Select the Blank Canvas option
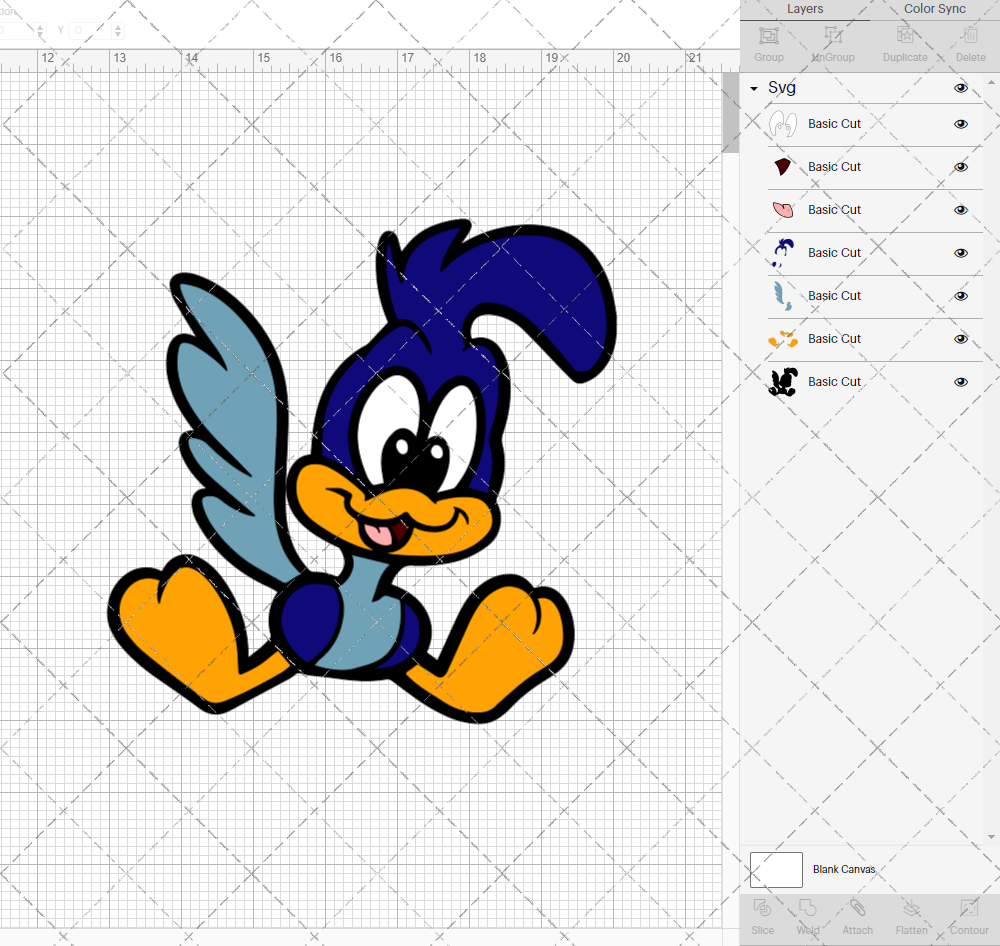The image size is (1000, 946). [844, 869]
